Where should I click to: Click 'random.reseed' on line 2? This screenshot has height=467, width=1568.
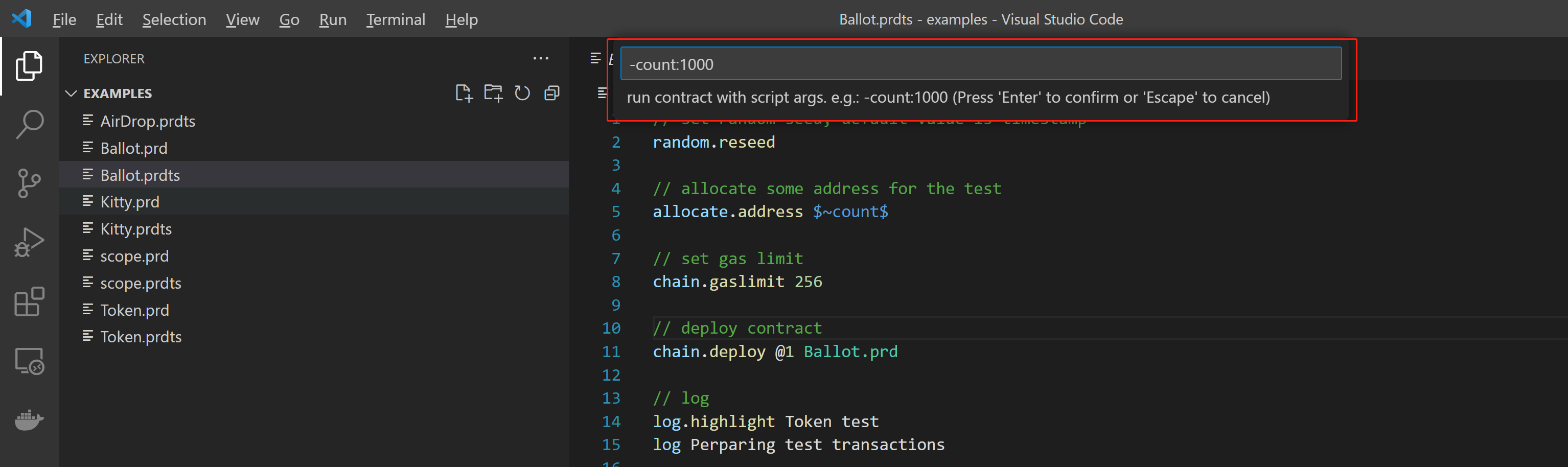tap(713, 142)
